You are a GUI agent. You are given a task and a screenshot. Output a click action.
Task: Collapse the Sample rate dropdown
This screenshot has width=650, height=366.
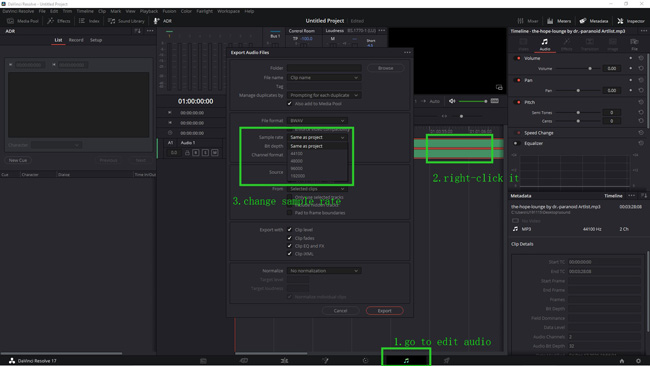(x=317, y=137)
